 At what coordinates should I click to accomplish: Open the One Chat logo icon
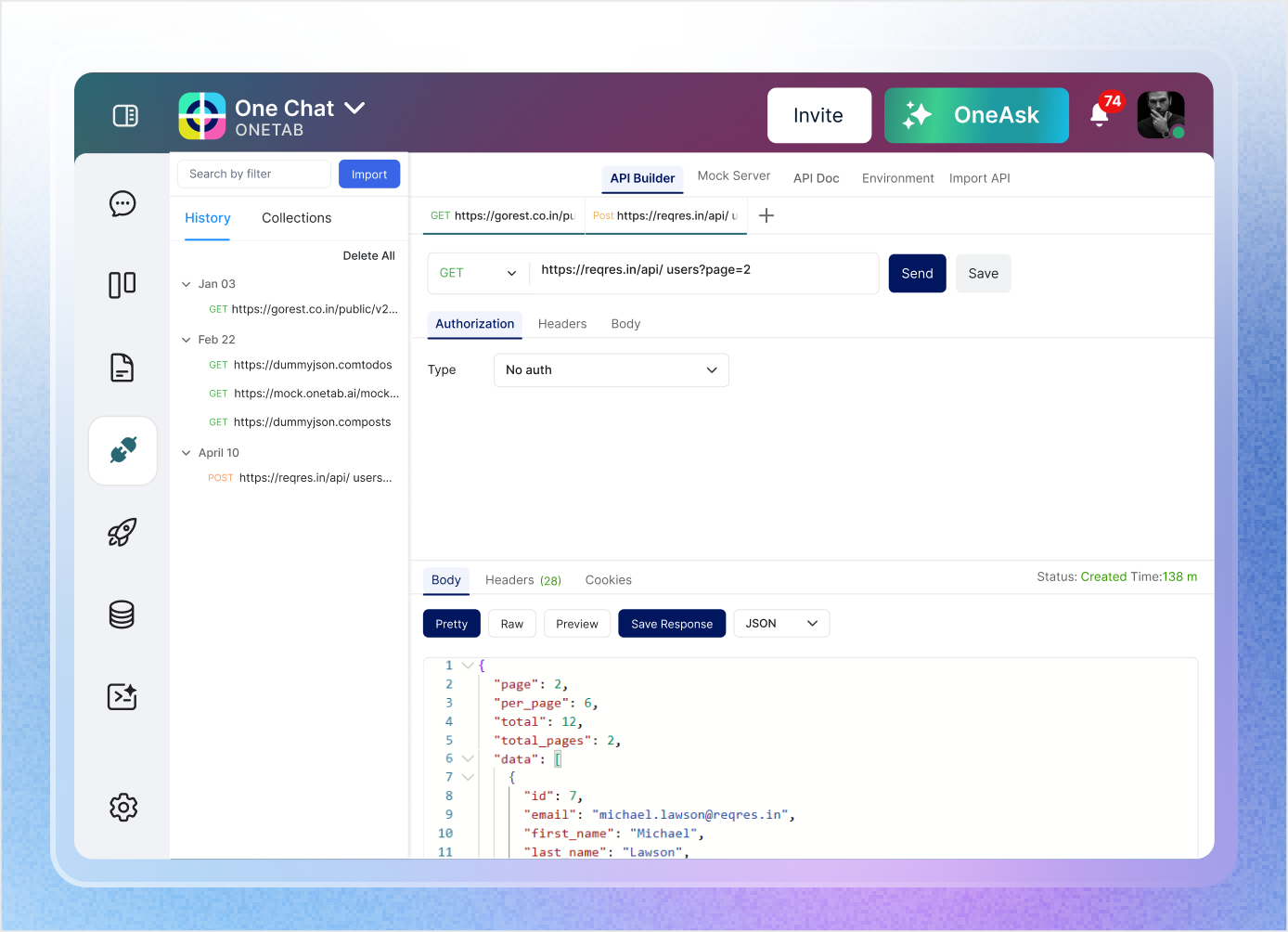(202, 115)
